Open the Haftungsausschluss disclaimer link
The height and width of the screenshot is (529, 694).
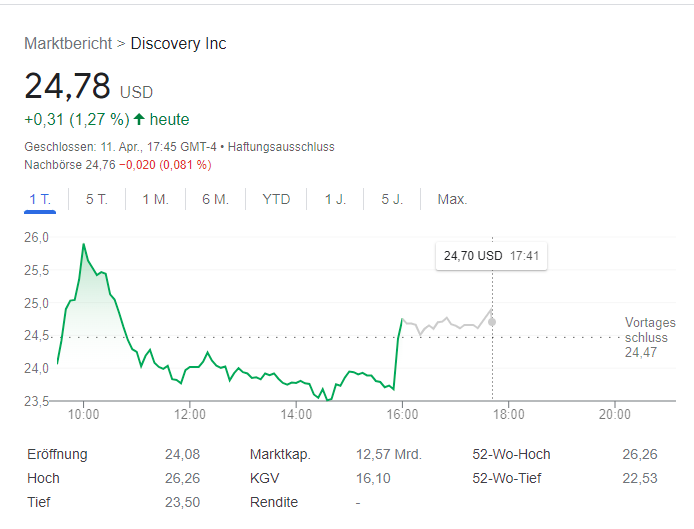click(281, 147)
